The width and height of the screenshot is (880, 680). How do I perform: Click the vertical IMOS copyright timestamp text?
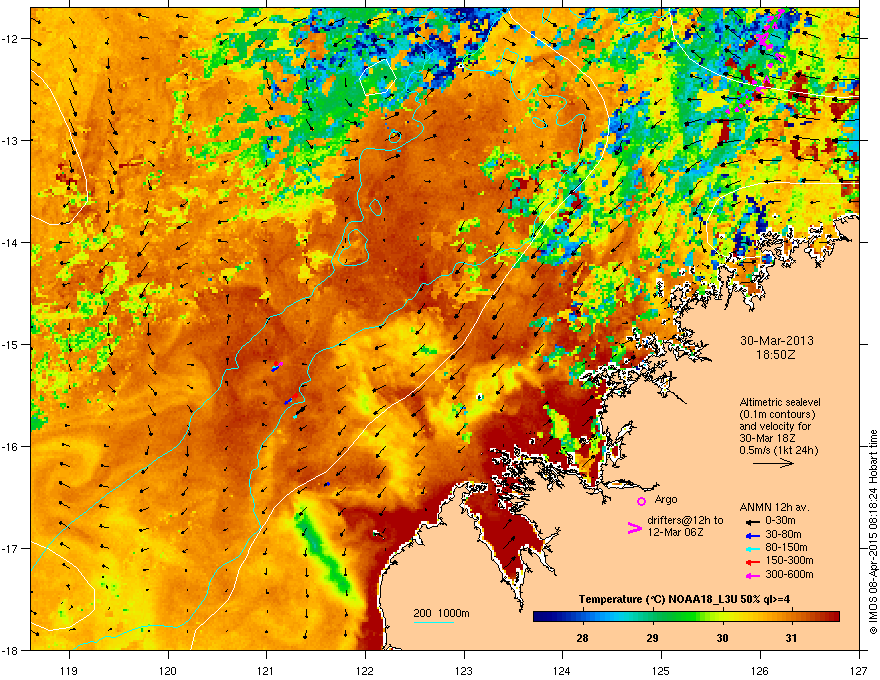point(873,532)
